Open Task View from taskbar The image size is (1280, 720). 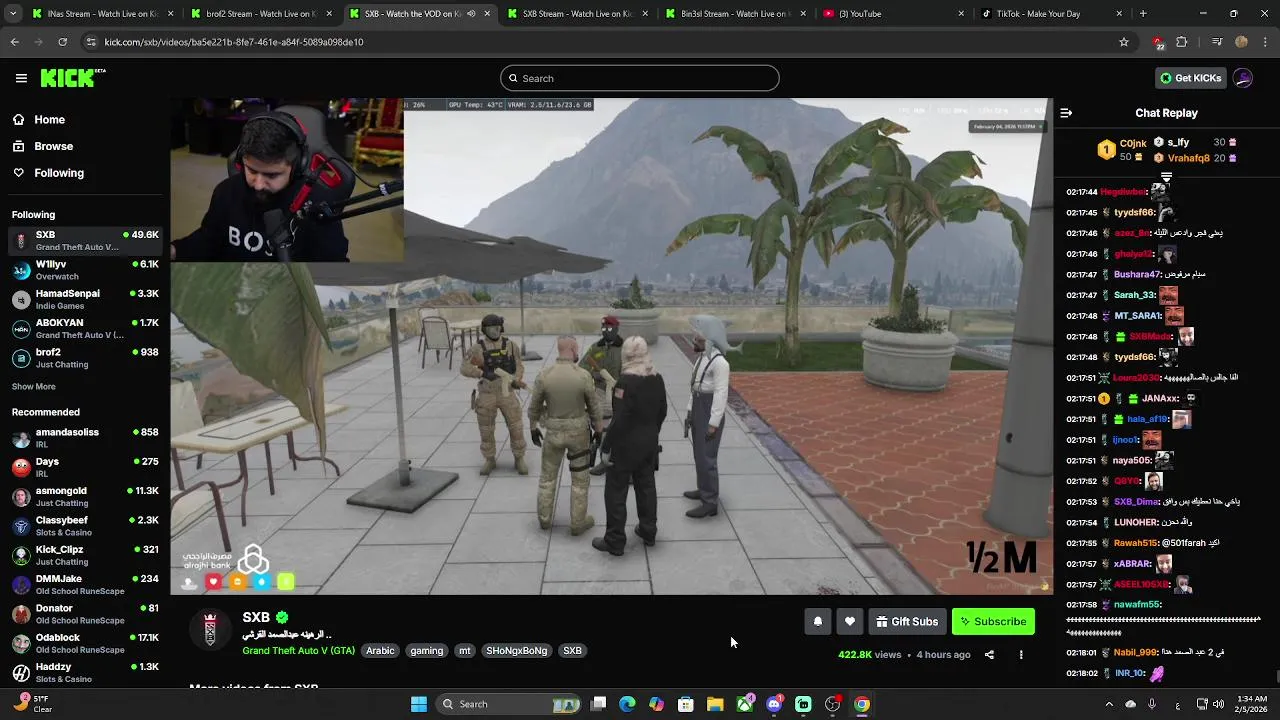[x=598, y=704]
